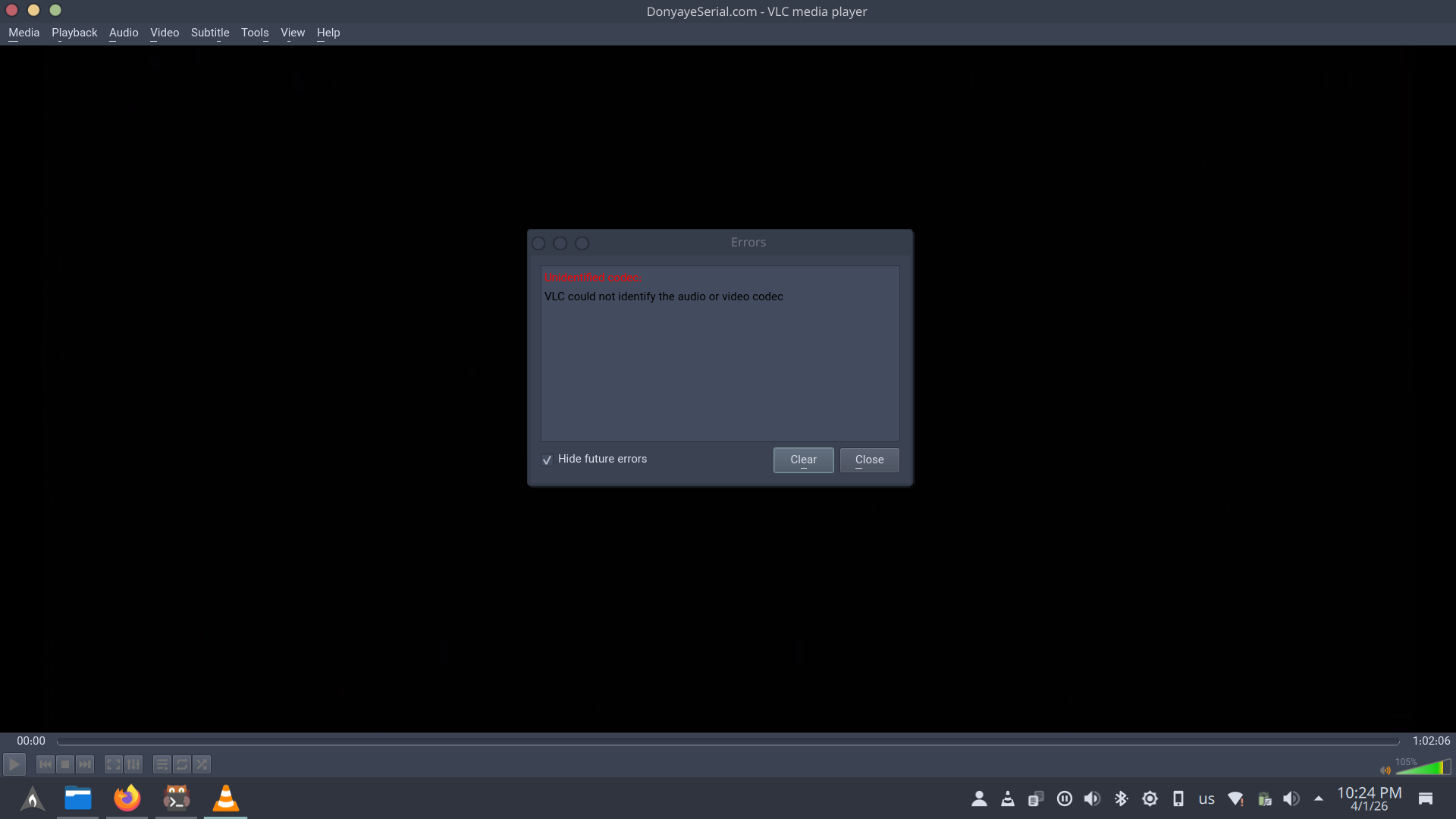This screenshot has width=1456, height=819.
Task: Clear the error list in Errors dialog
Action: [x=803, y=460]
